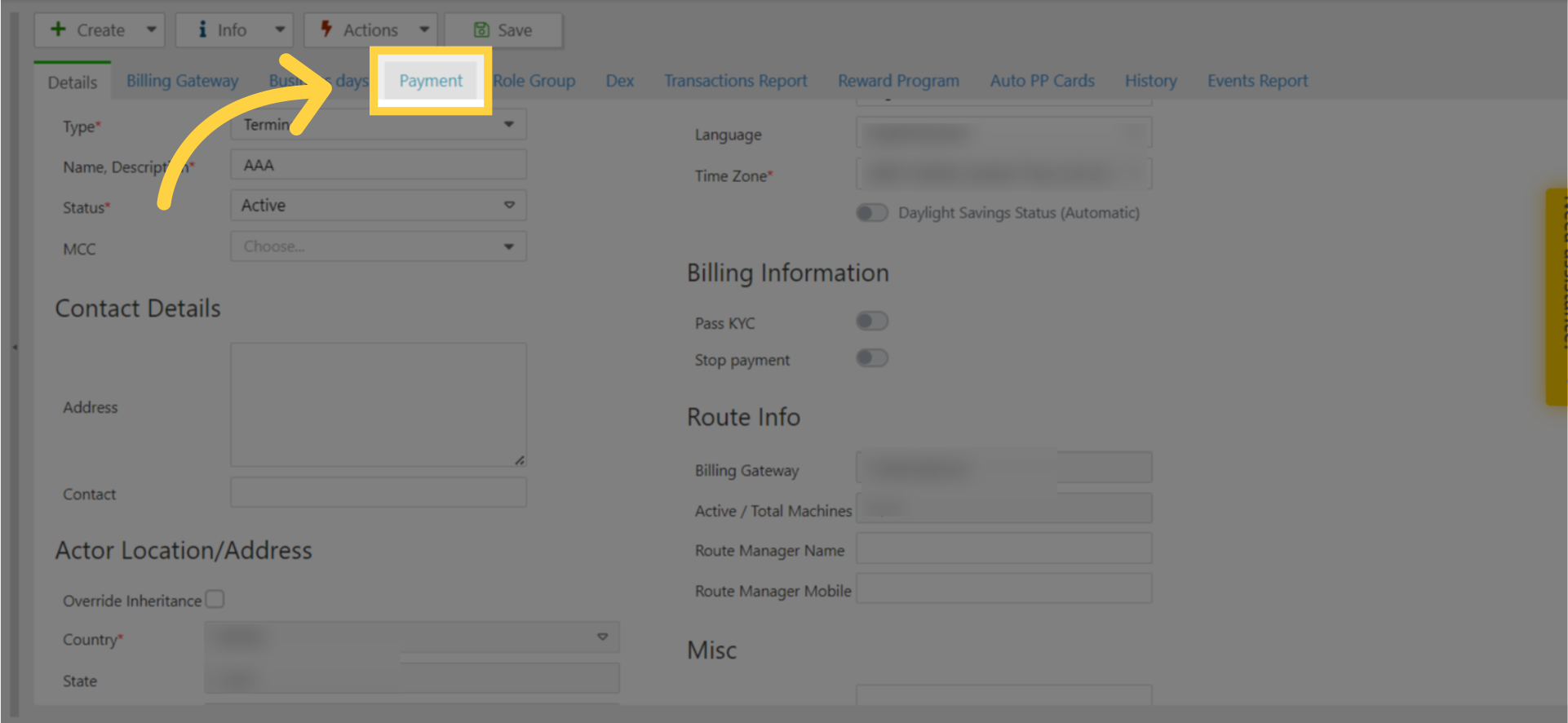Screen dimensions: 1568x723
Task: Open the Transactions Report tab
Action: [735, 81]
